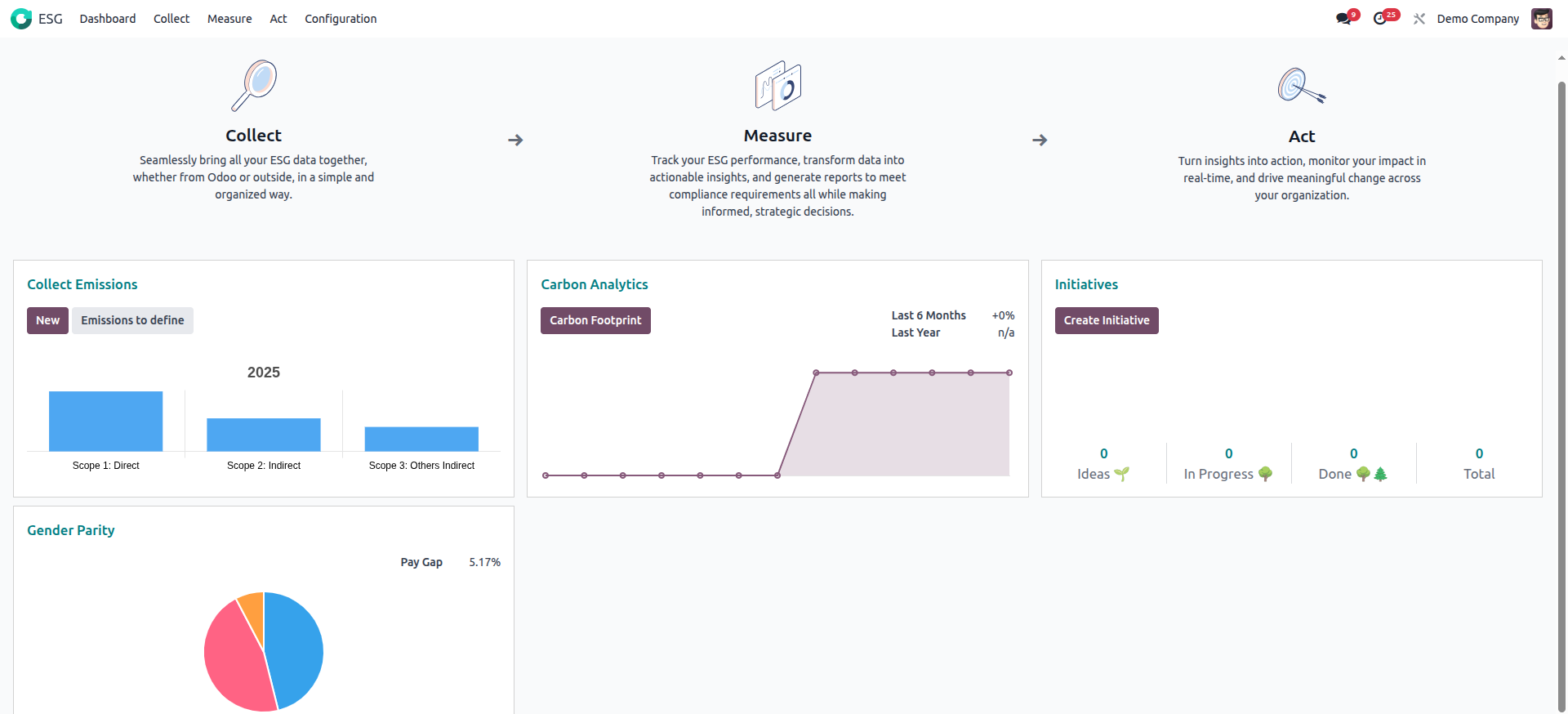Click the Scope 1: Direct bar
This screenshot has height=714, width=1568.
click(106, 422)
